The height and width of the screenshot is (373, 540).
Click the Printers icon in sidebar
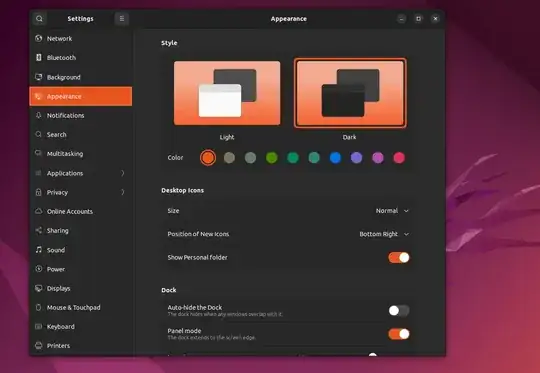pos(39,345)
